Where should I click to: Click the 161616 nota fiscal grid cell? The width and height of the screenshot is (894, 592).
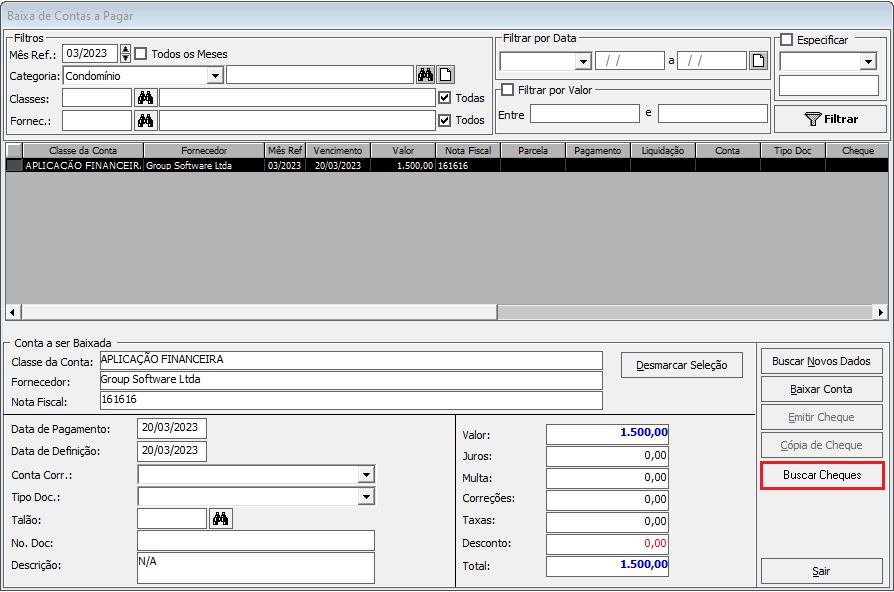click(468, 165)
